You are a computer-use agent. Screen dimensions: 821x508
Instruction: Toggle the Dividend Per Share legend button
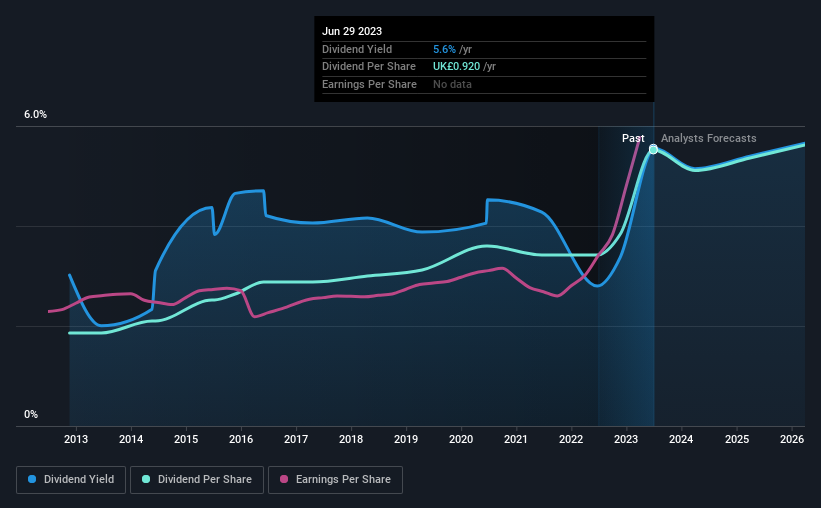[197, 480]
